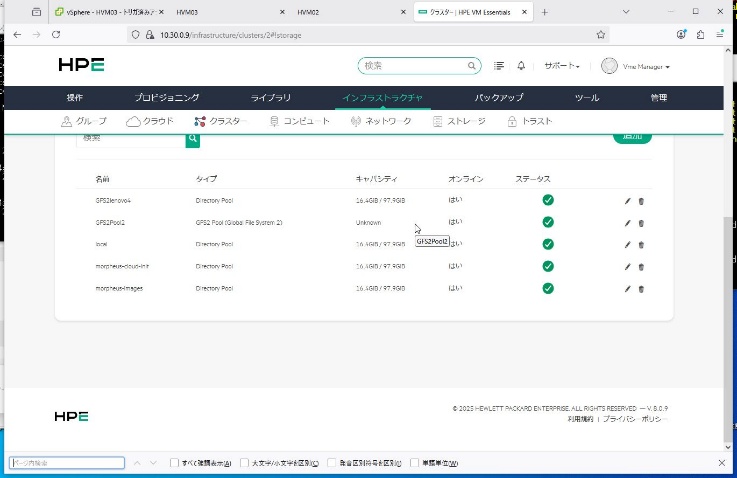
Task: Click the trash icon for GFS2Pool2
Action: (641, 222)
